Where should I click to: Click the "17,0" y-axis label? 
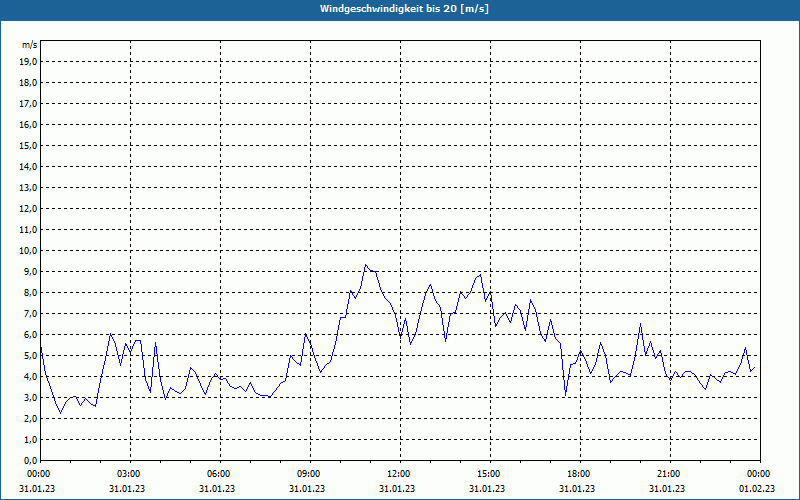[x=28, y=104]
